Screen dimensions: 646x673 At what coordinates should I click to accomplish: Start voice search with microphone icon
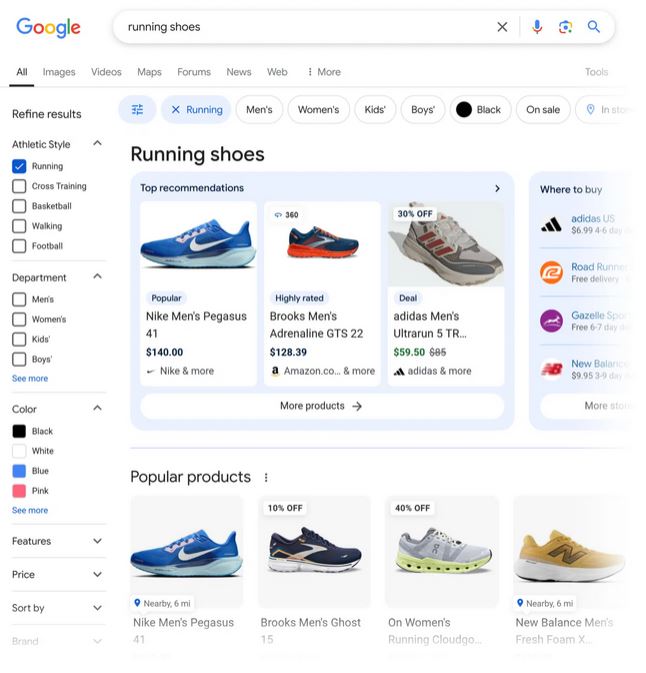tap(537, 27)
